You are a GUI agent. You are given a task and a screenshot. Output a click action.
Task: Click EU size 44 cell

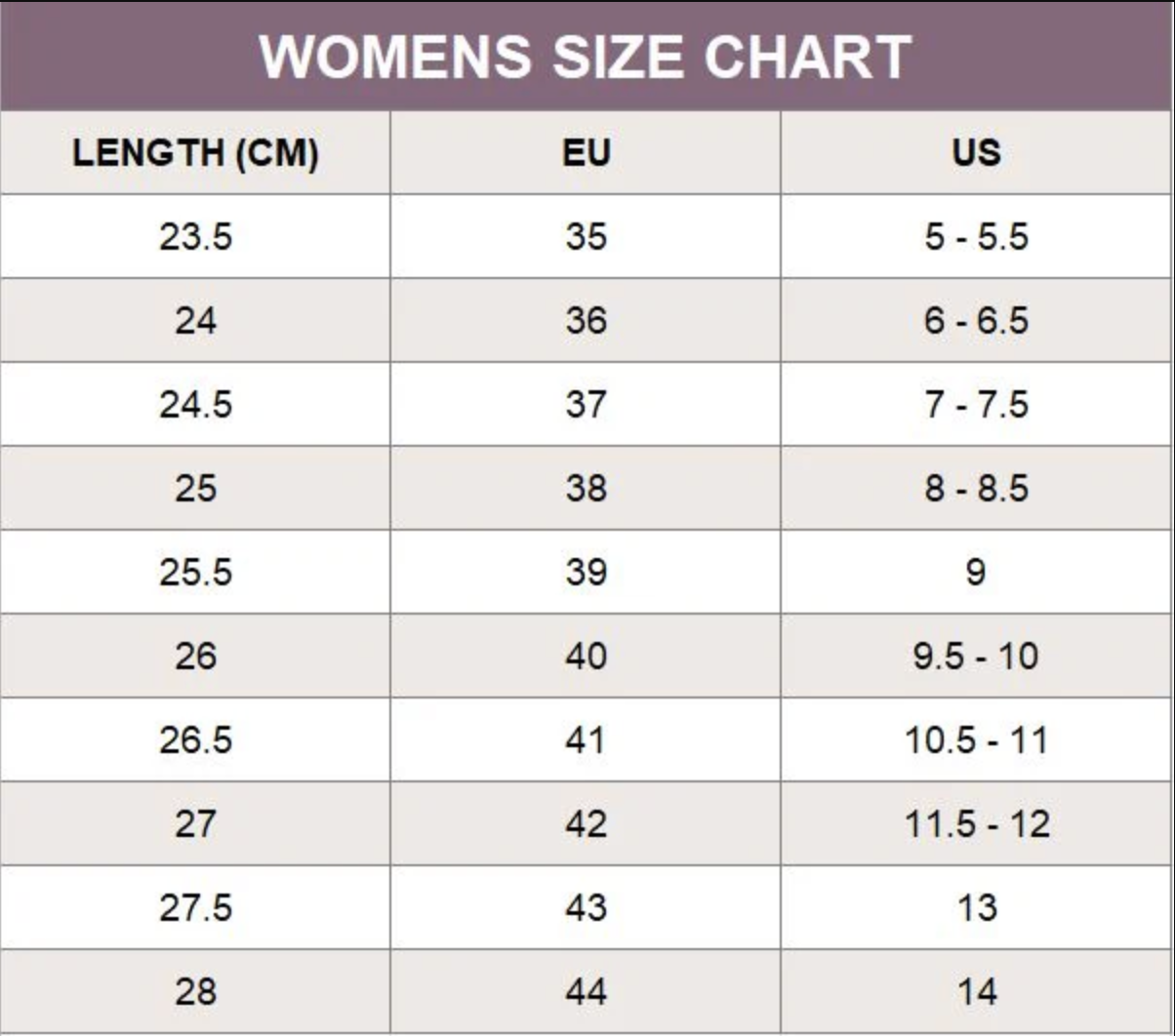(586, 992)
